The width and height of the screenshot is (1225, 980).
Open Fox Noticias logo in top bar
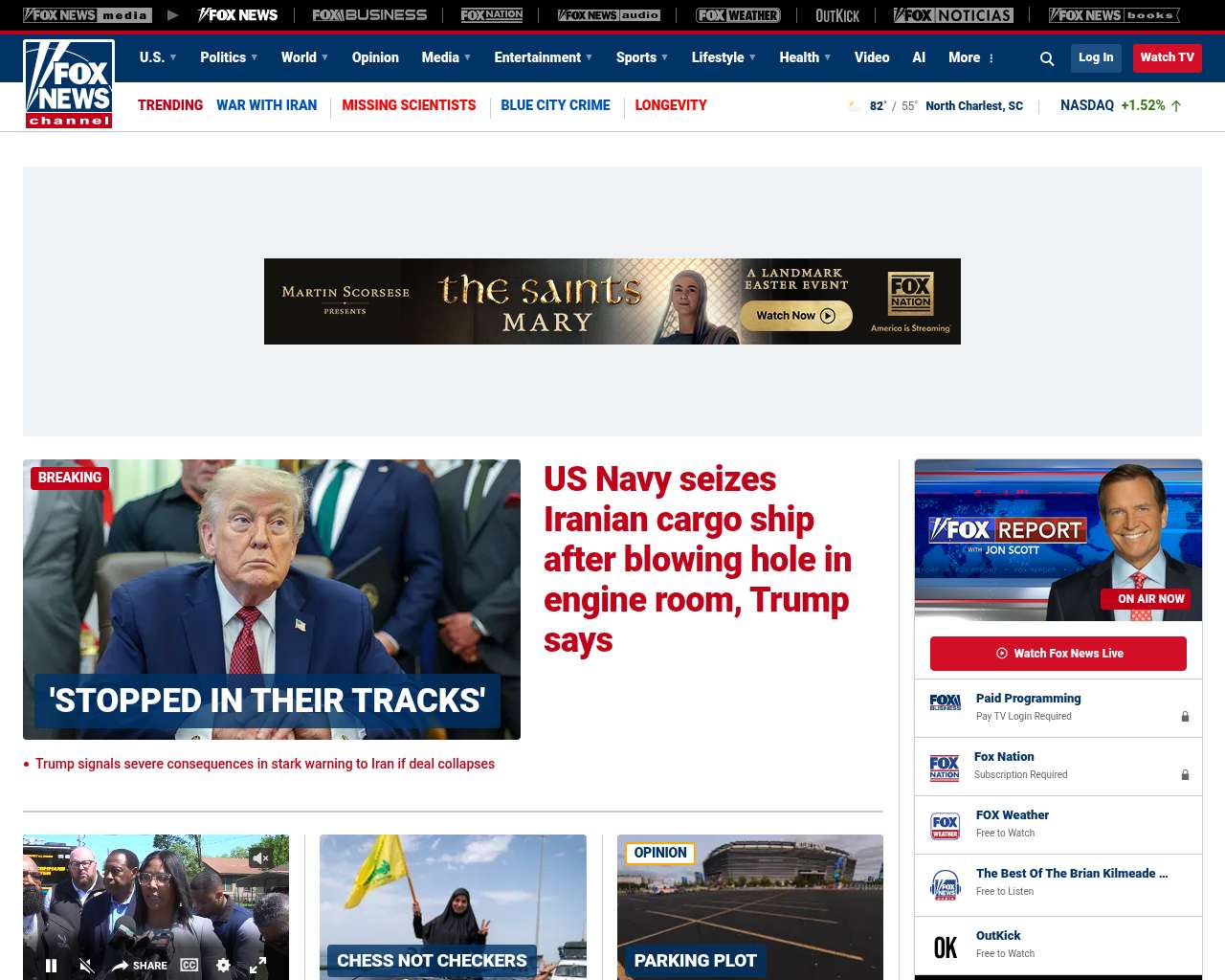(953, 15)
